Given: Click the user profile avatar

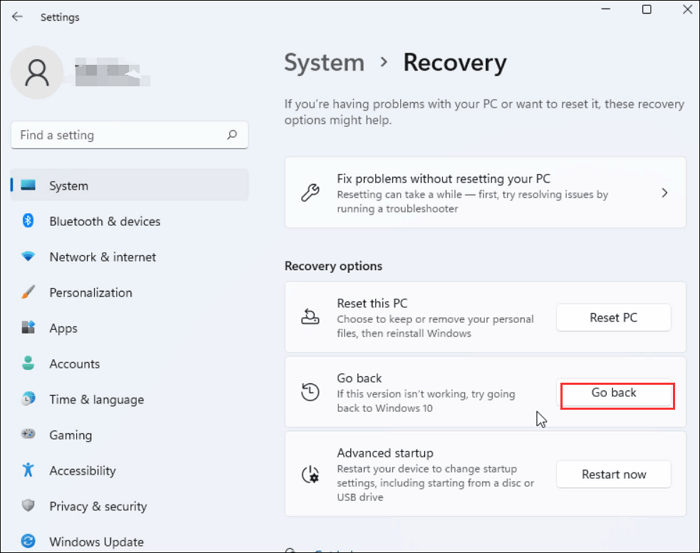Looking at the screenshot, I should click(x=38, y=75).
